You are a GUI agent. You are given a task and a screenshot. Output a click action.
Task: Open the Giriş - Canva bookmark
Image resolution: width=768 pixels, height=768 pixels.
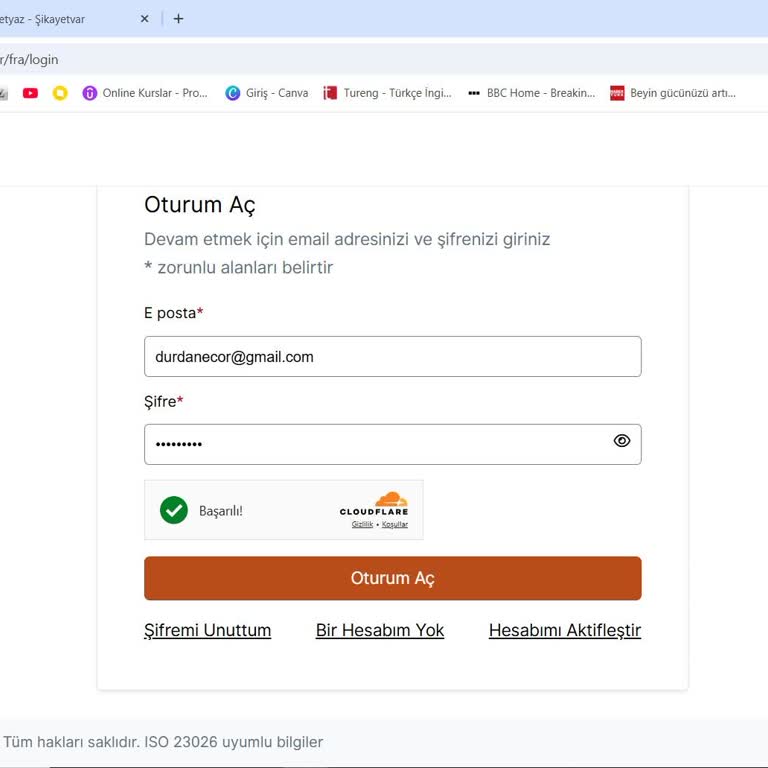267,93
